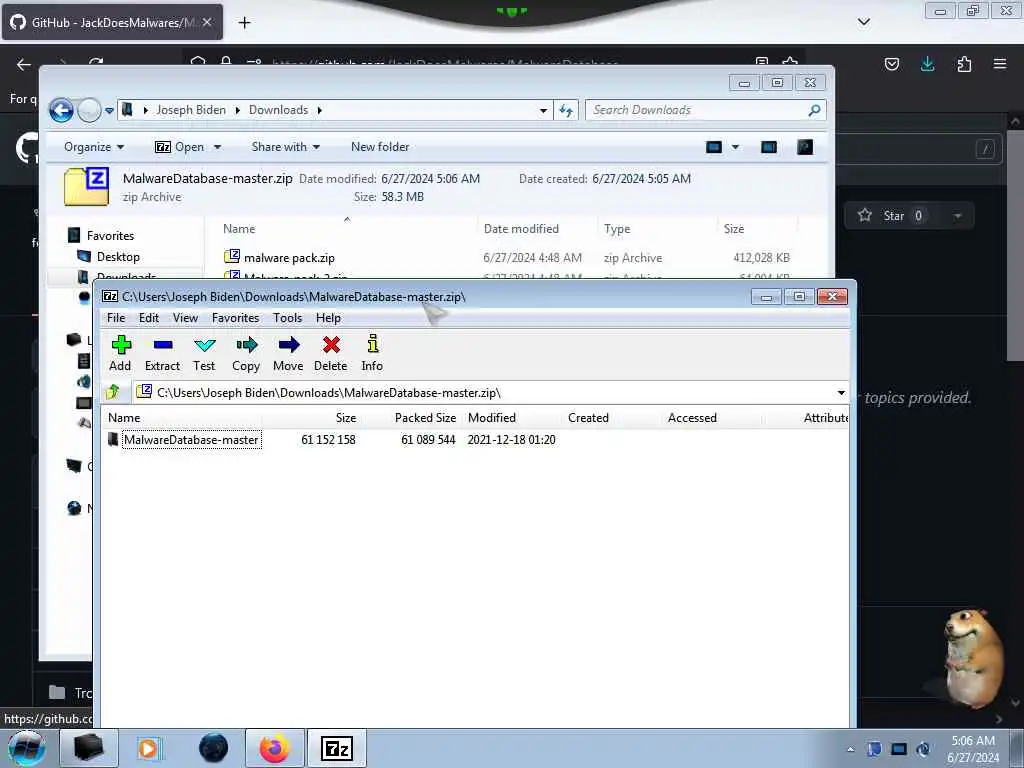Click the Extract button in 7-Zip
The width and height of the screenshot is (1024, 768).
[162, 353]
